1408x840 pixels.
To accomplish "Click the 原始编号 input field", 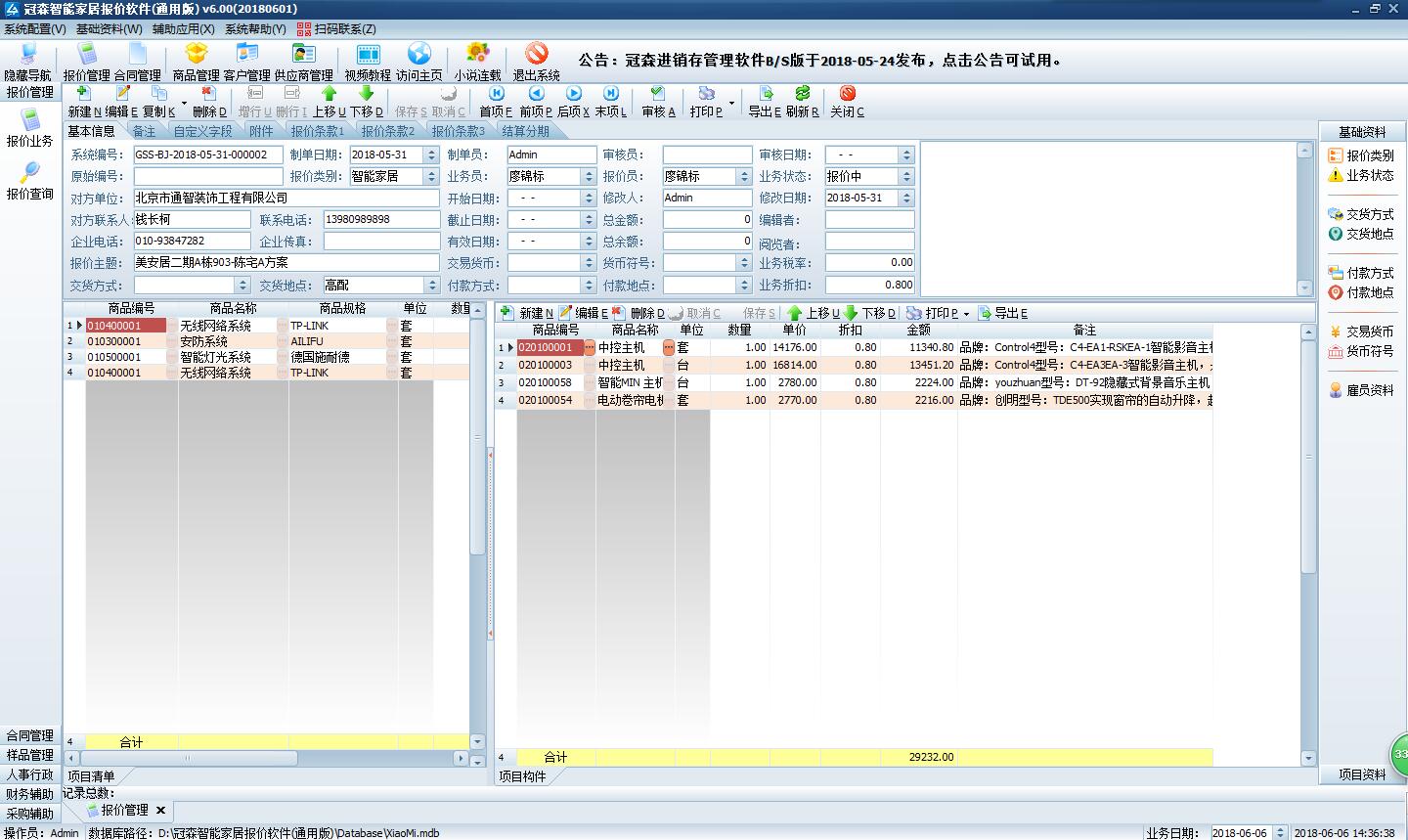I will [x=208, y=176].
